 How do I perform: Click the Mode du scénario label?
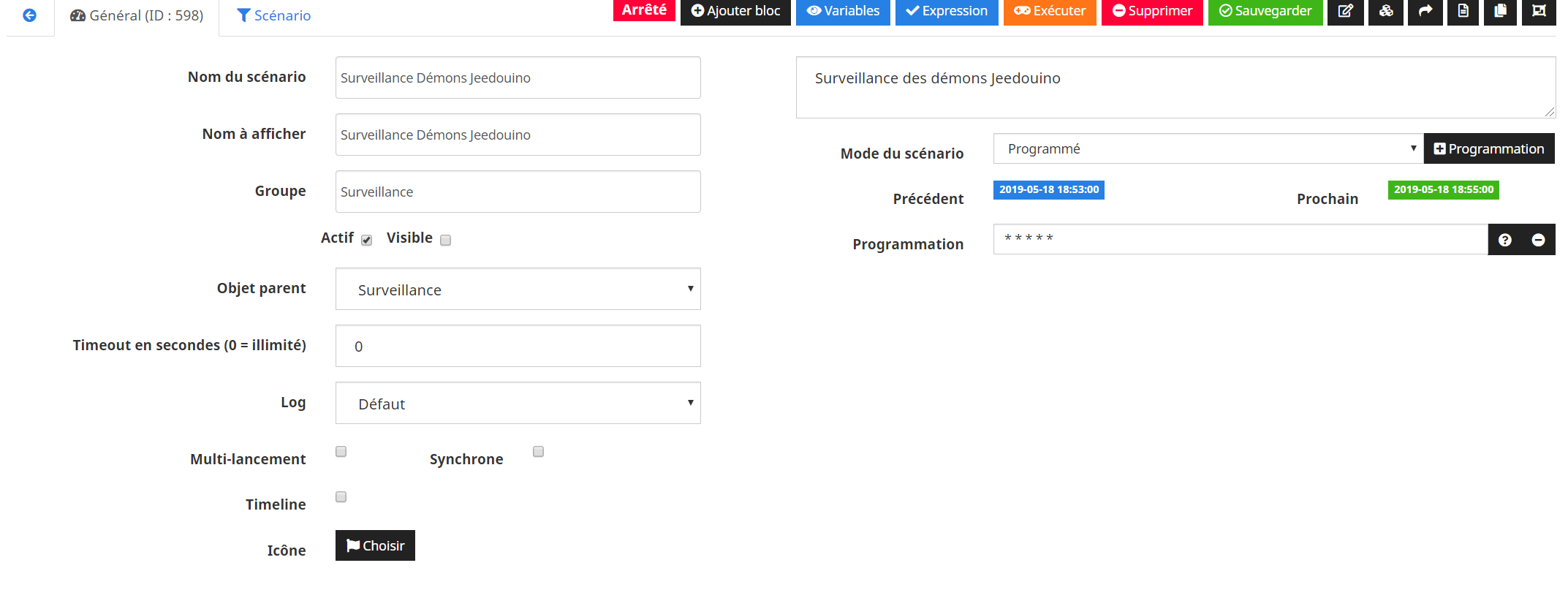(902, 154)
